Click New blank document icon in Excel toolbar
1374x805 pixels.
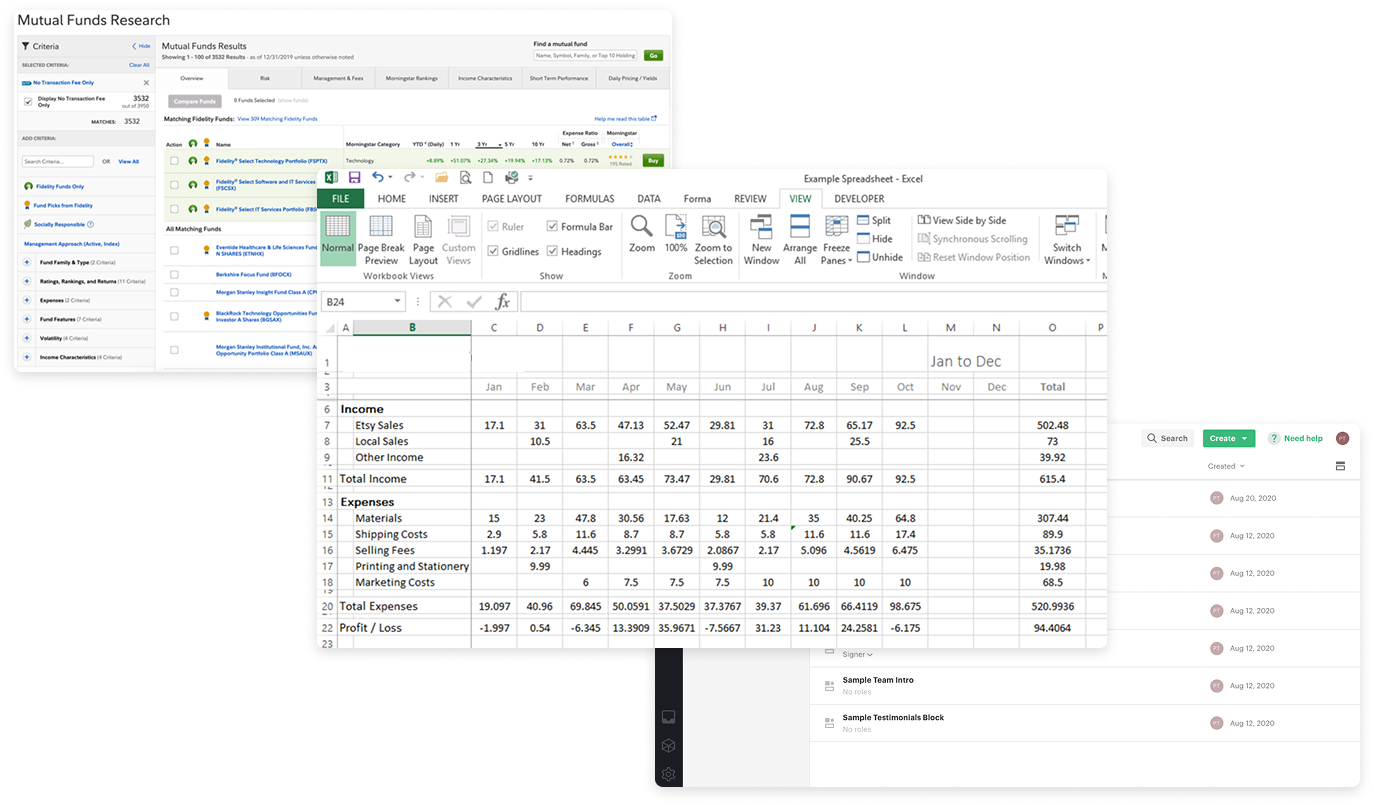click(488, 178)
